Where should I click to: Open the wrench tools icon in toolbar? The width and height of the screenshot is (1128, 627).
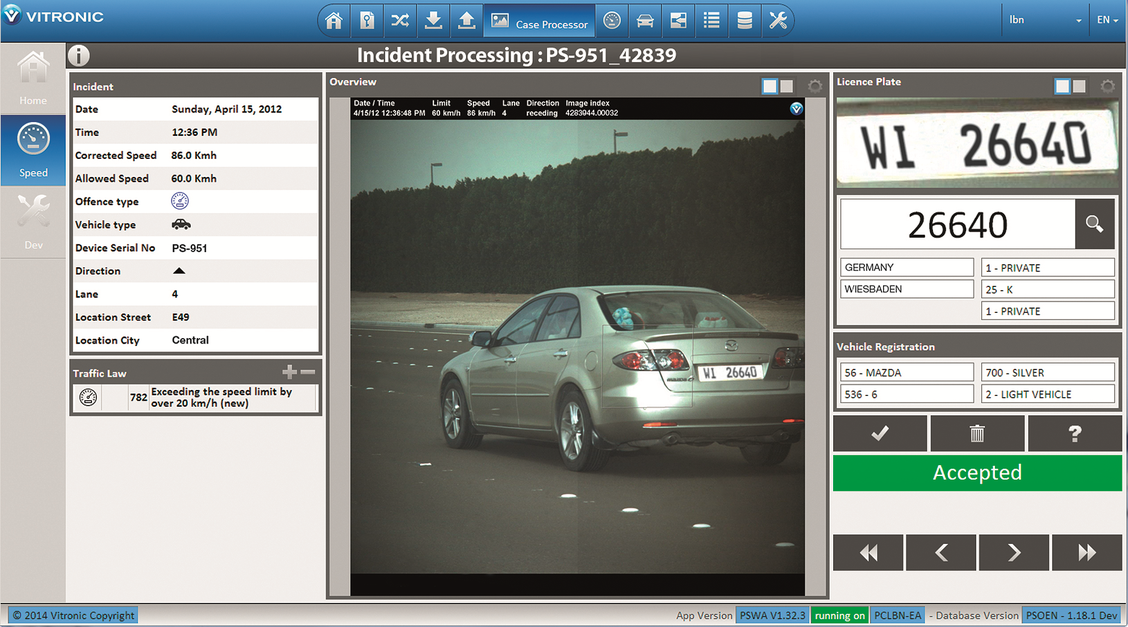pos(778,20)
